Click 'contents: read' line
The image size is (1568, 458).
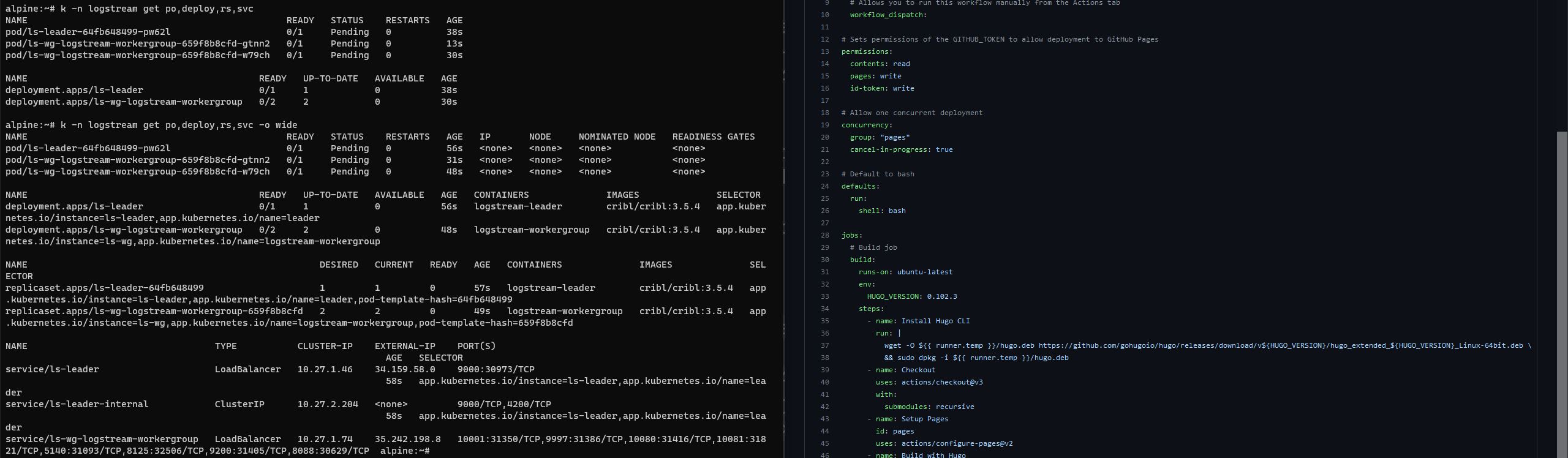880,64
